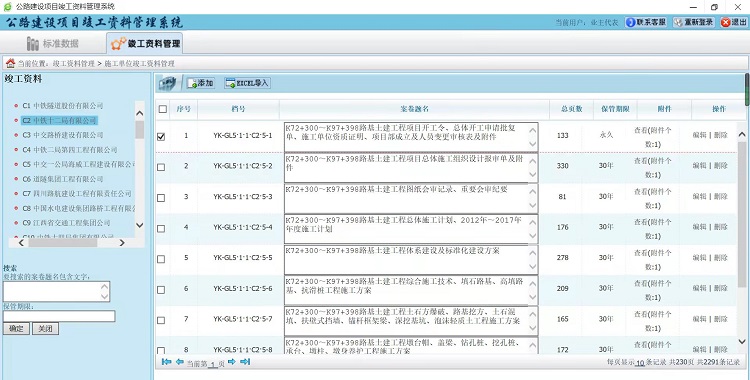The image size is (750, 380).
Task: Open 查看 attachment link for row 2
Action: point(652,168)
